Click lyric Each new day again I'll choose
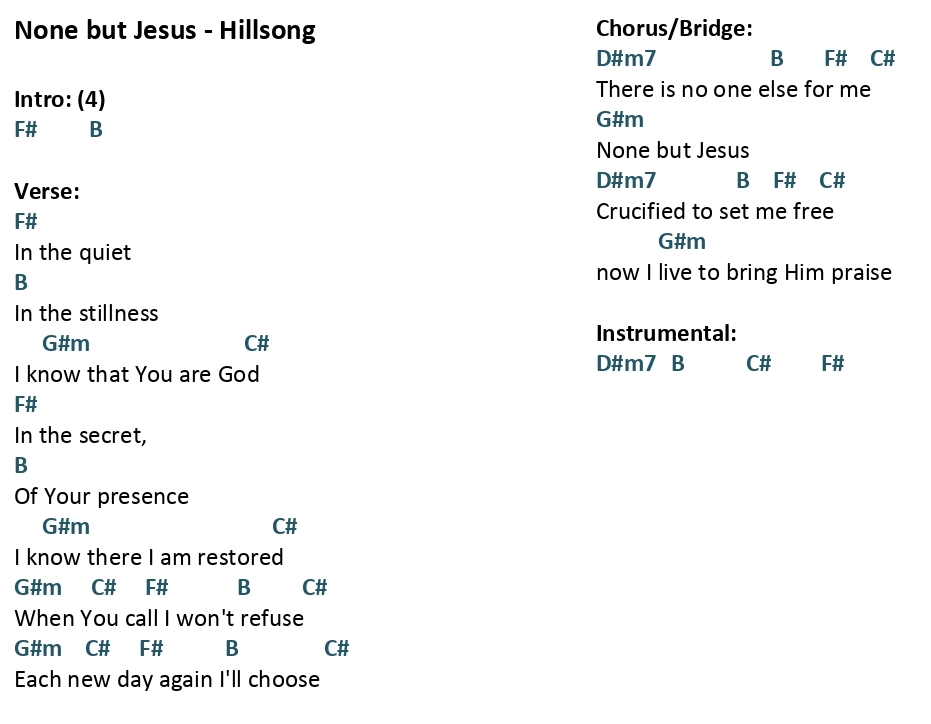Screen dimensions: 931x724 click(167, 679)
